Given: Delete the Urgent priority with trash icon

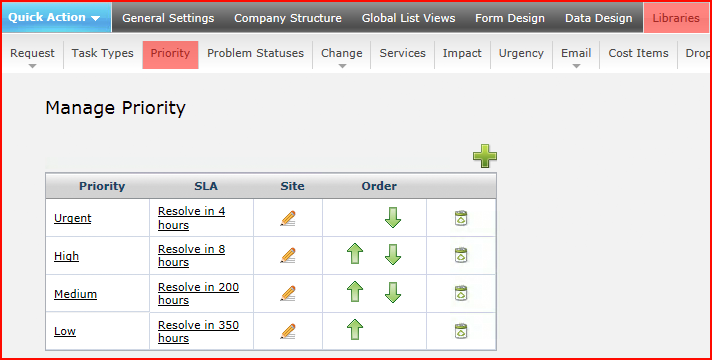Looking at the screenshot, I should click(x=461, y=218).
